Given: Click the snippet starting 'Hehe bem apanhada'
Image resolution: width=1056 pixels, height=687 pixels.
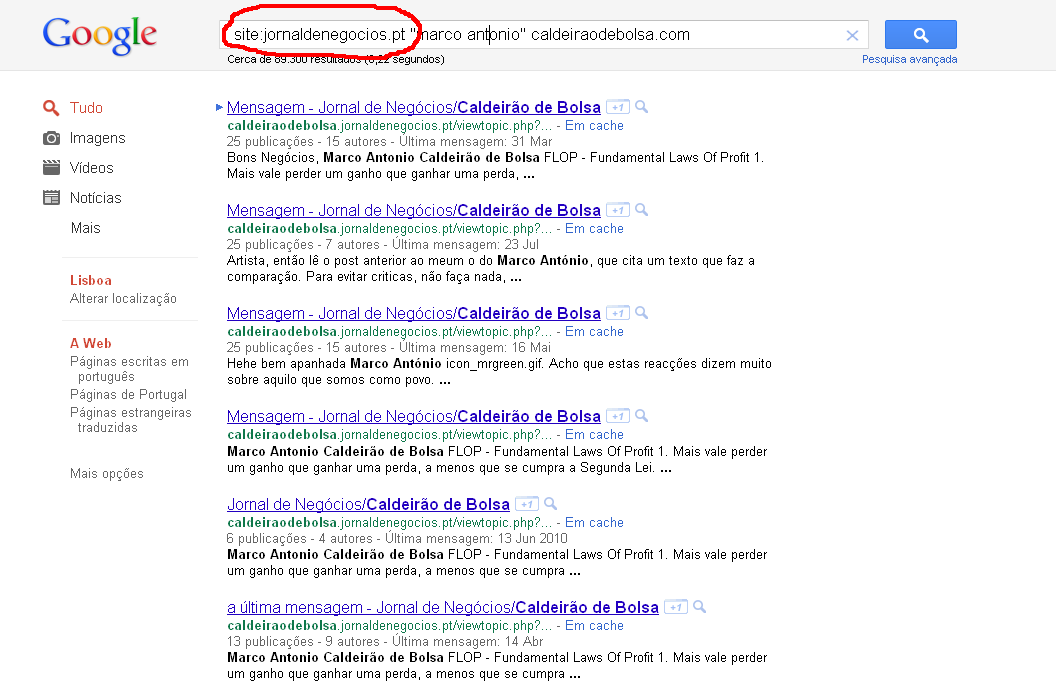Looking at the screenshot, I should click(x=499, y=372).
